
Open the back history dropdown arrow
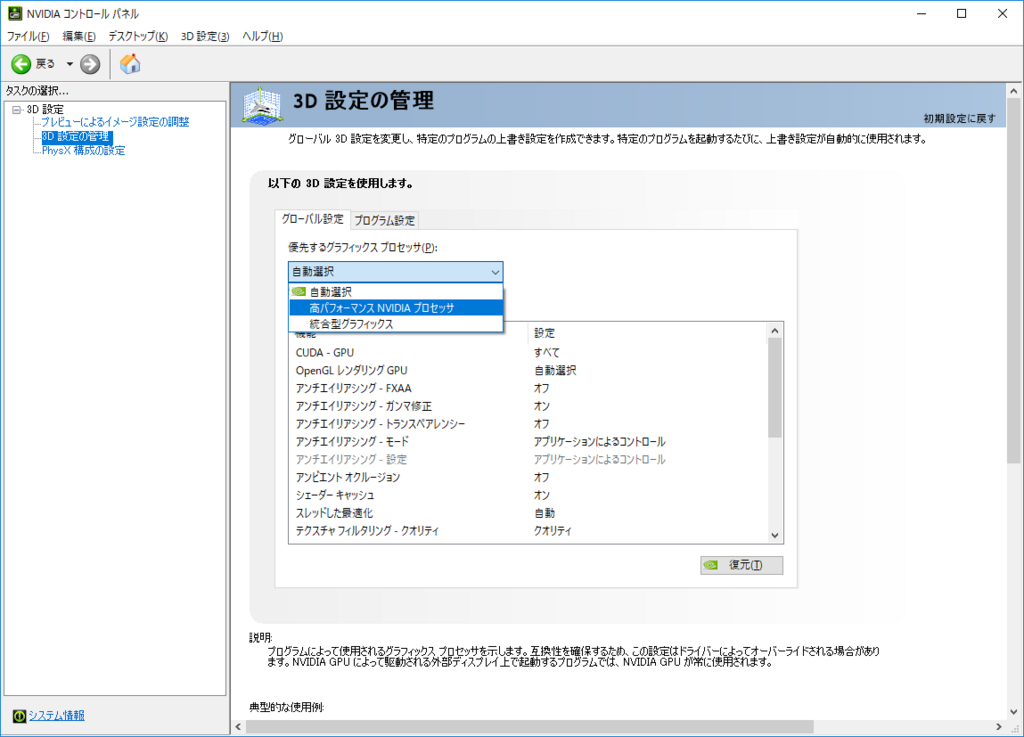[x=69, y=64]
